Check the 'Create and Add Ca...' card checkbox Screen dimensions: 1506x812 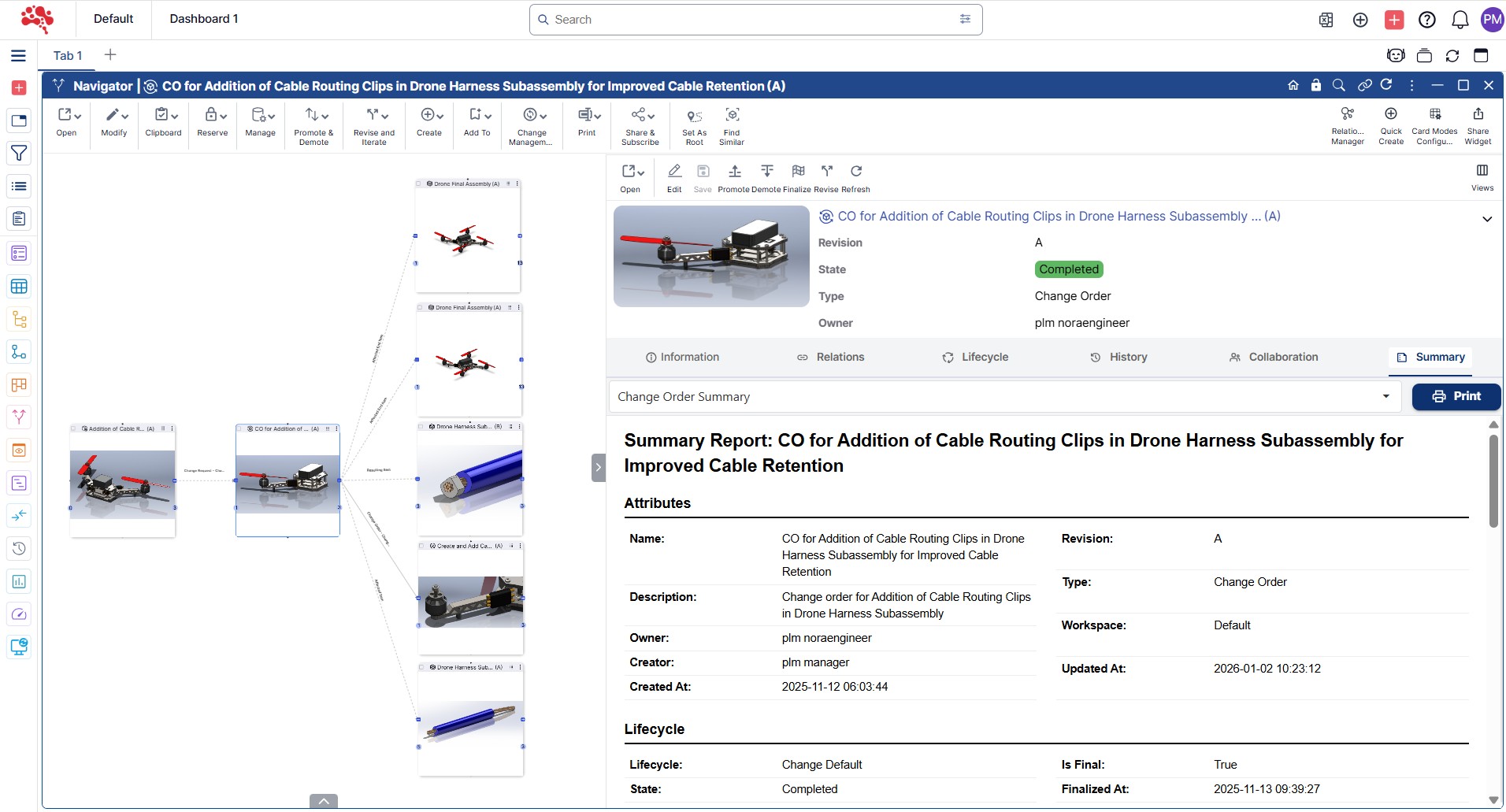tap(422, 545)
